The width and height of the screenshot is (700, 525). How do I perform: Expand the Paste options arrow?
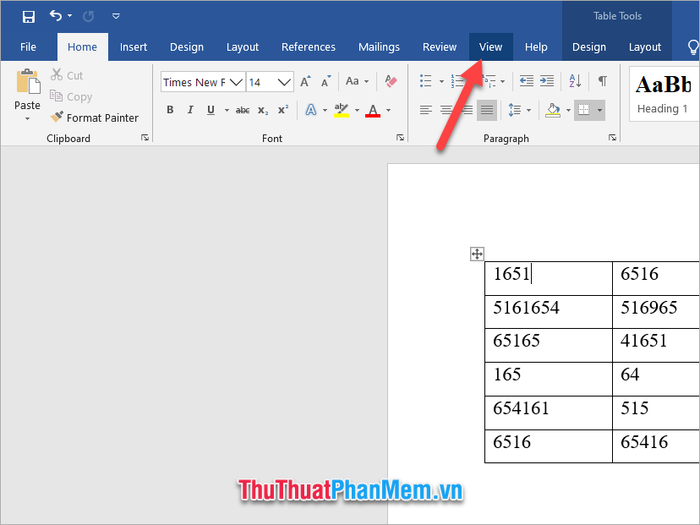[28, 119]
